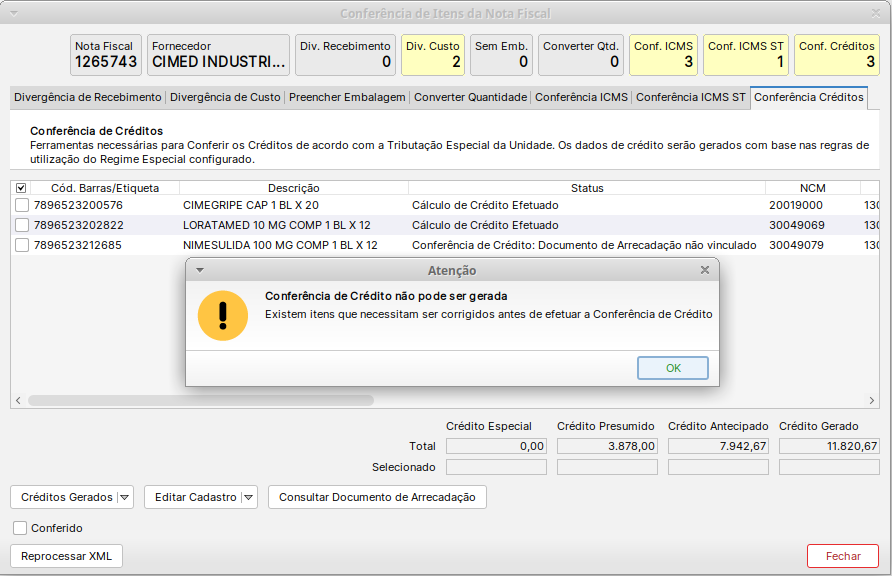
Task: Expand the Editar Cadastro dropdown arrow
Action: coord(248,497)
